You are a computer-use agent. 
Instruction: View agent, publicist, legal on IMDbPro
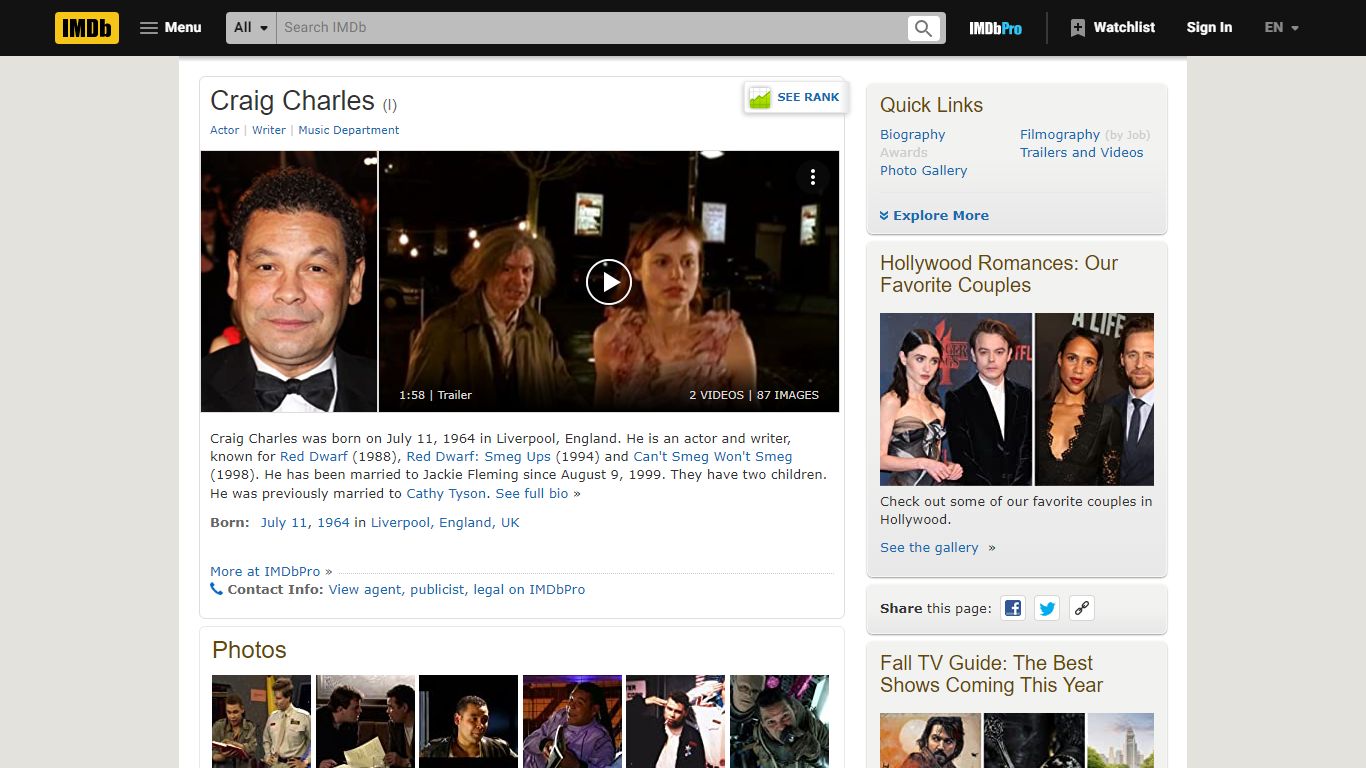coord(457,589)
